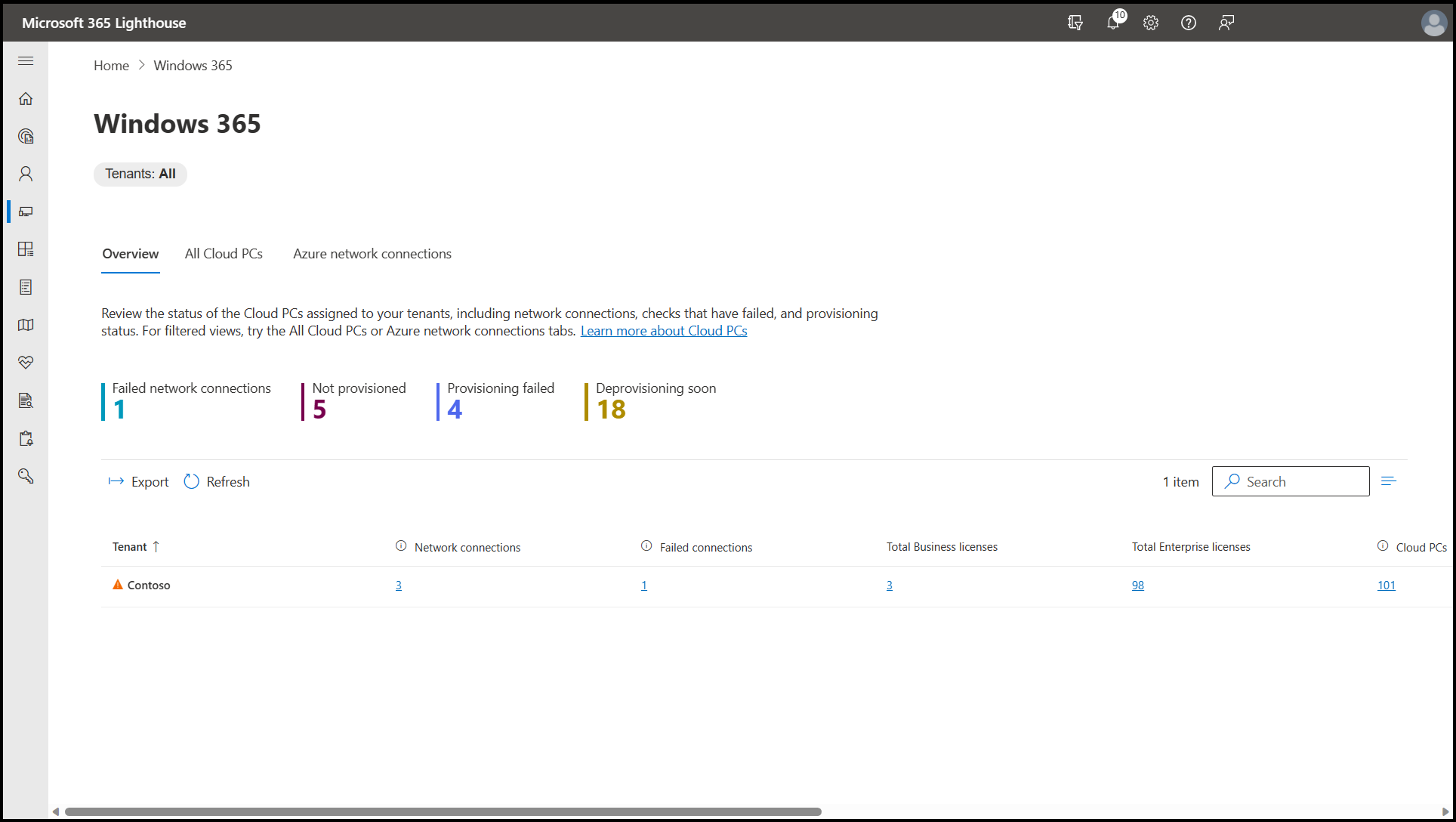This screenshot has height=822, width=1456.
Task: Open notifications bell with 10 badge
Action: pos(1114,21)
